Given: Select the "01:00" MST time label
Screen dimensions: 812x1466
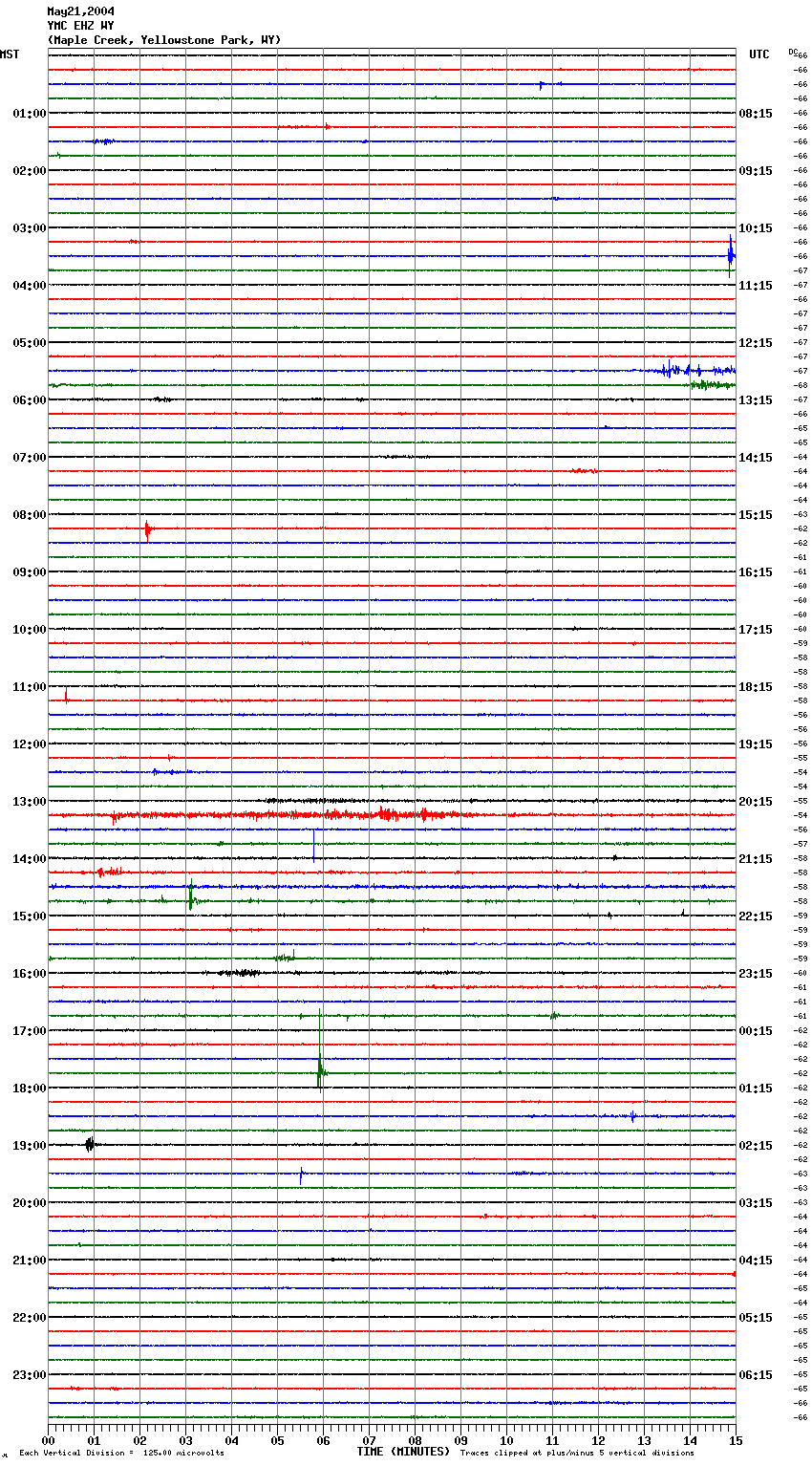Looking at the screenshot, I should pos(30,114).
